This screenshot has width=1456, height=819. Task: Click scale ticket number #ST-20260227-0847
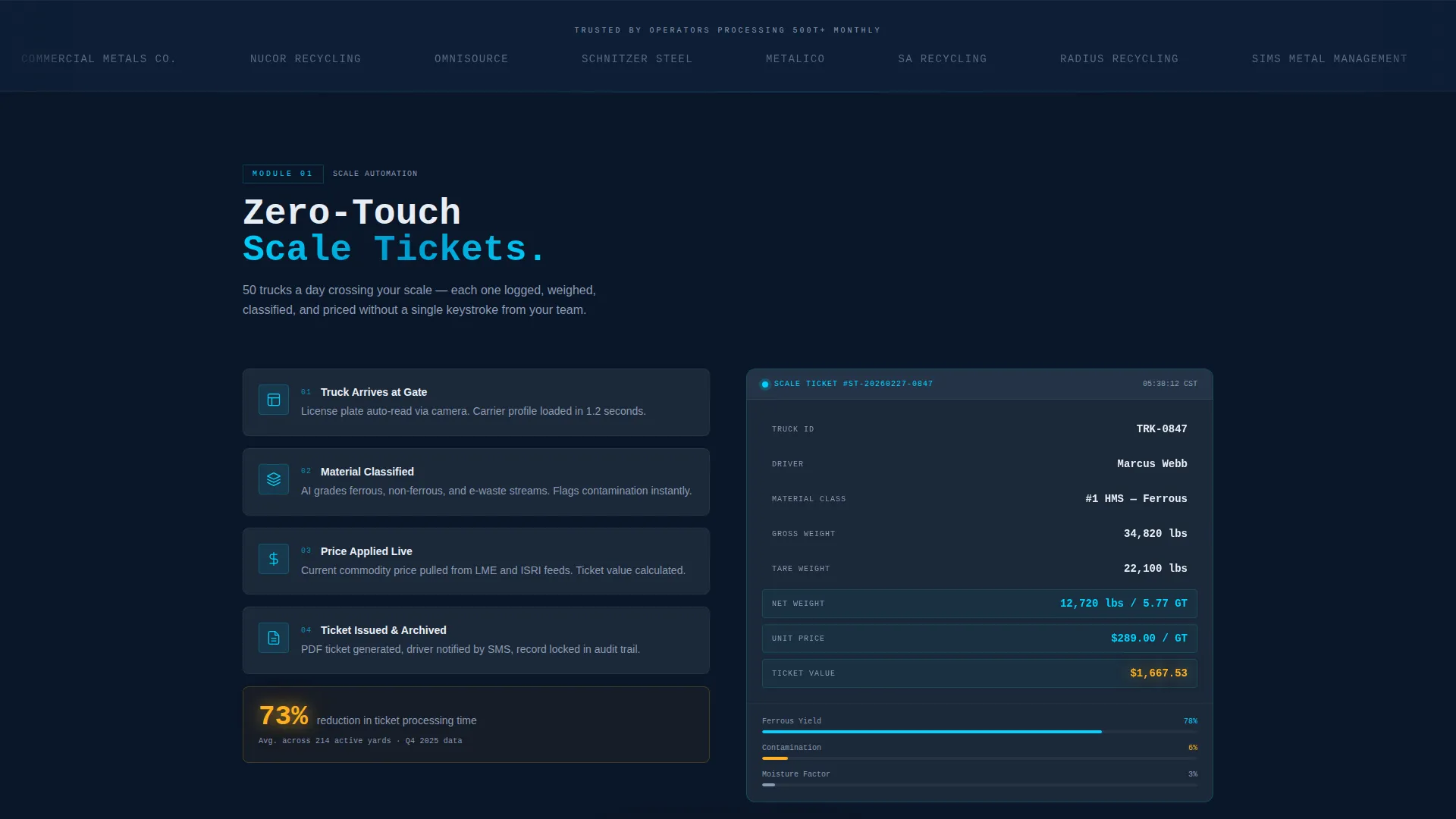pos(888,384)
